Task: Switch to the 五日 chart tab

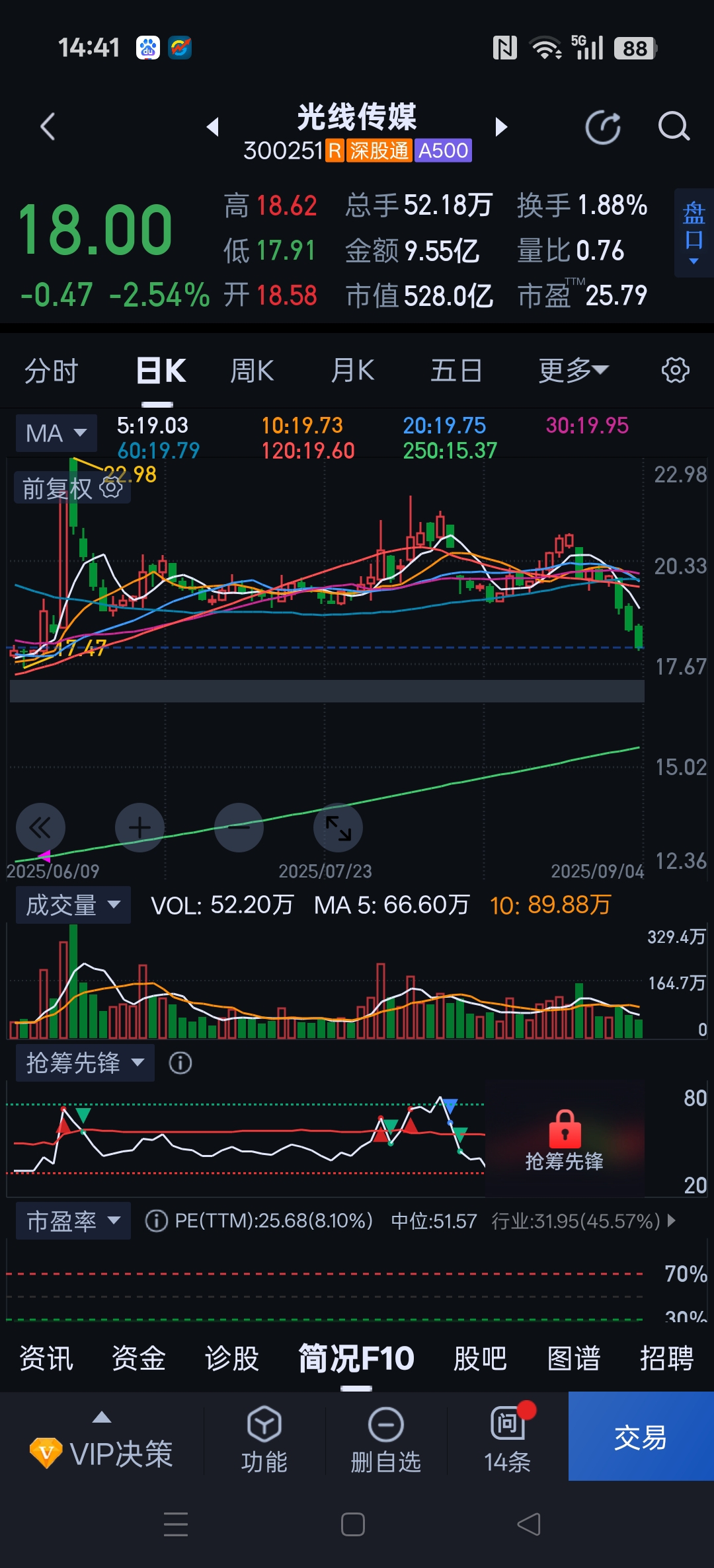Action: click(x=456, y=371)
